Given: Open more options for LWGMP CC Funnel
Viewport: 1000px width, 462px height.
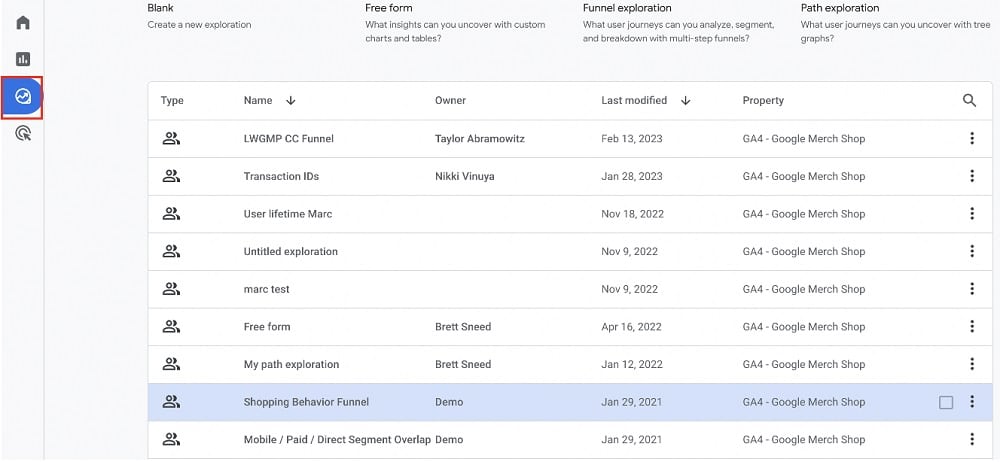Looking at the screenshot, I should (971, 139).
